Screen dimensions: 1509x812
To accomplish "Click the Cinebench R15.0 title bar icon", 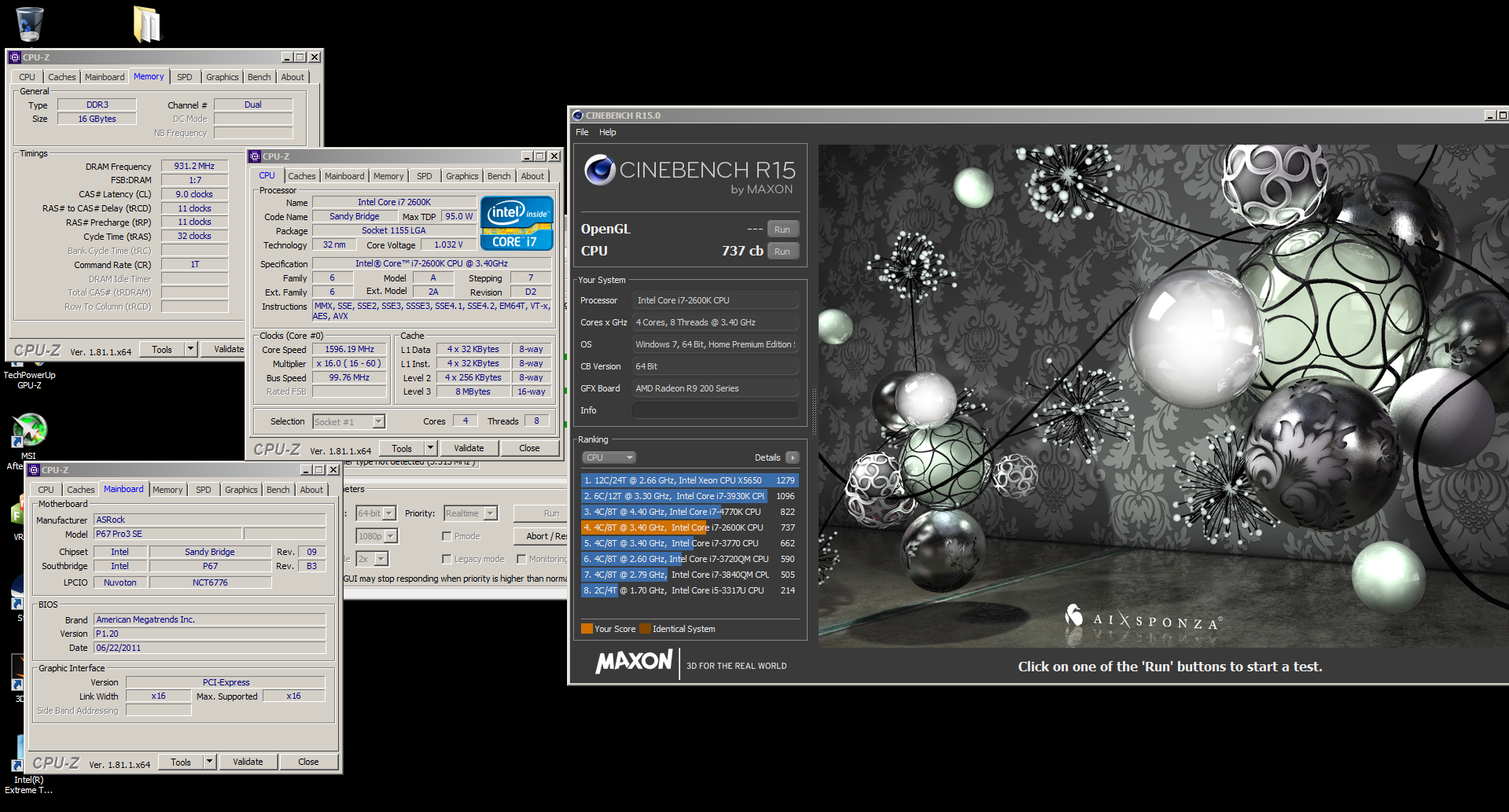I will point(578,116).
